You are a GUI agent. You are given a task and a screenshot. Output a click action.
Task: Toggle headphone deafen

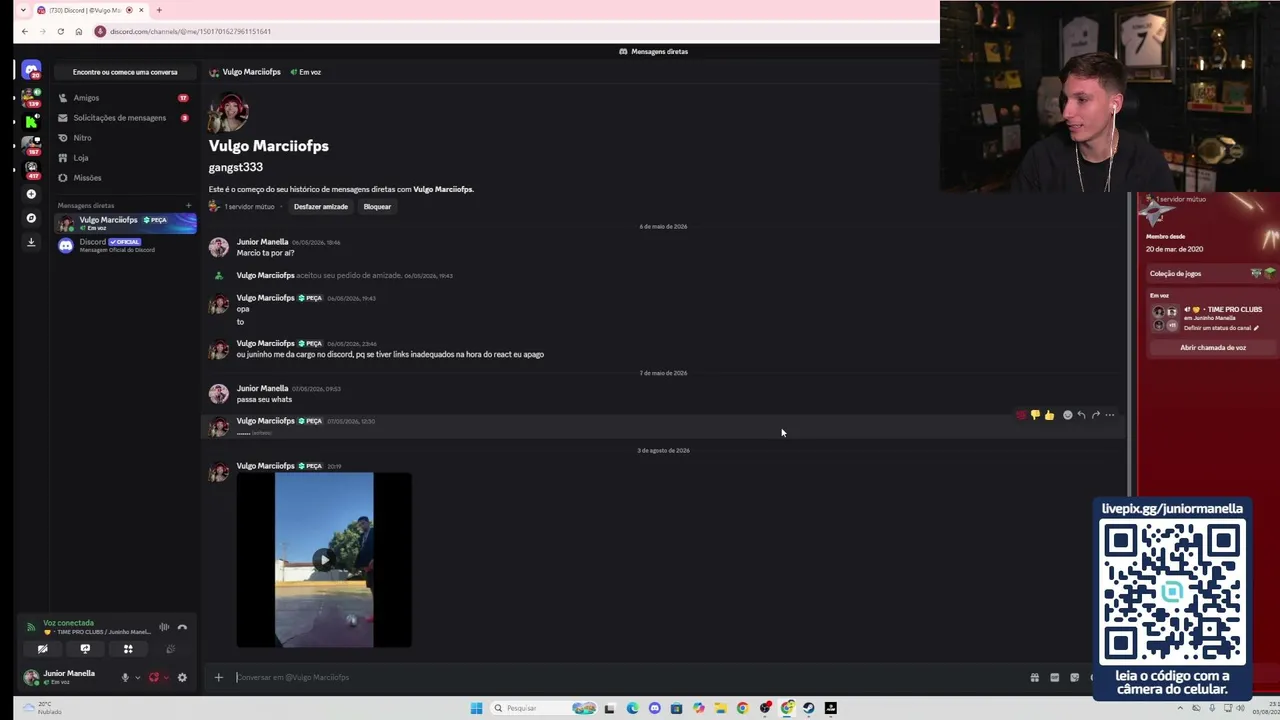(x=154, y=678)
